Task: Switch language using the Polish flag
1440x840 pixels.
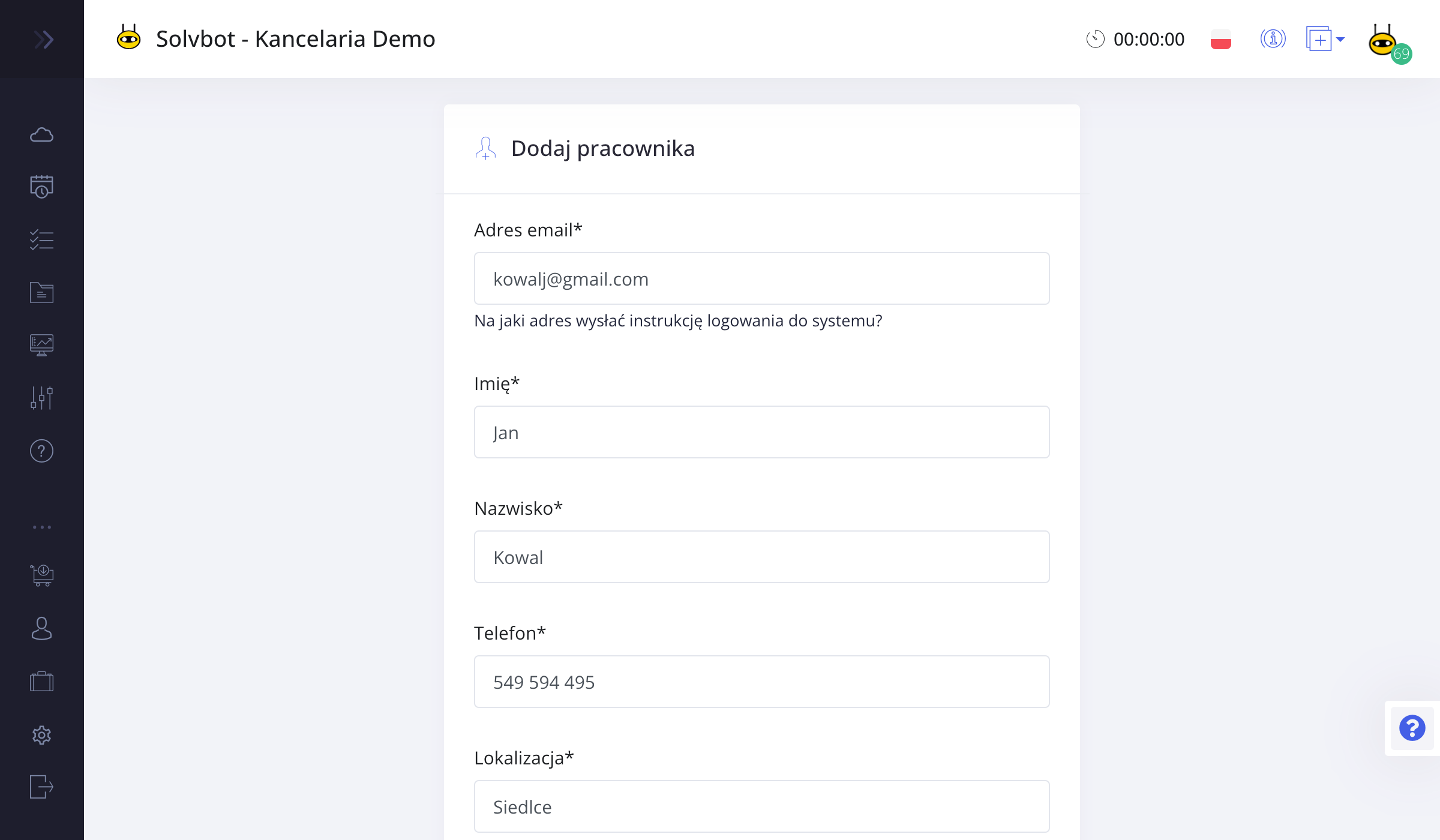Action: pos(1220,40)
